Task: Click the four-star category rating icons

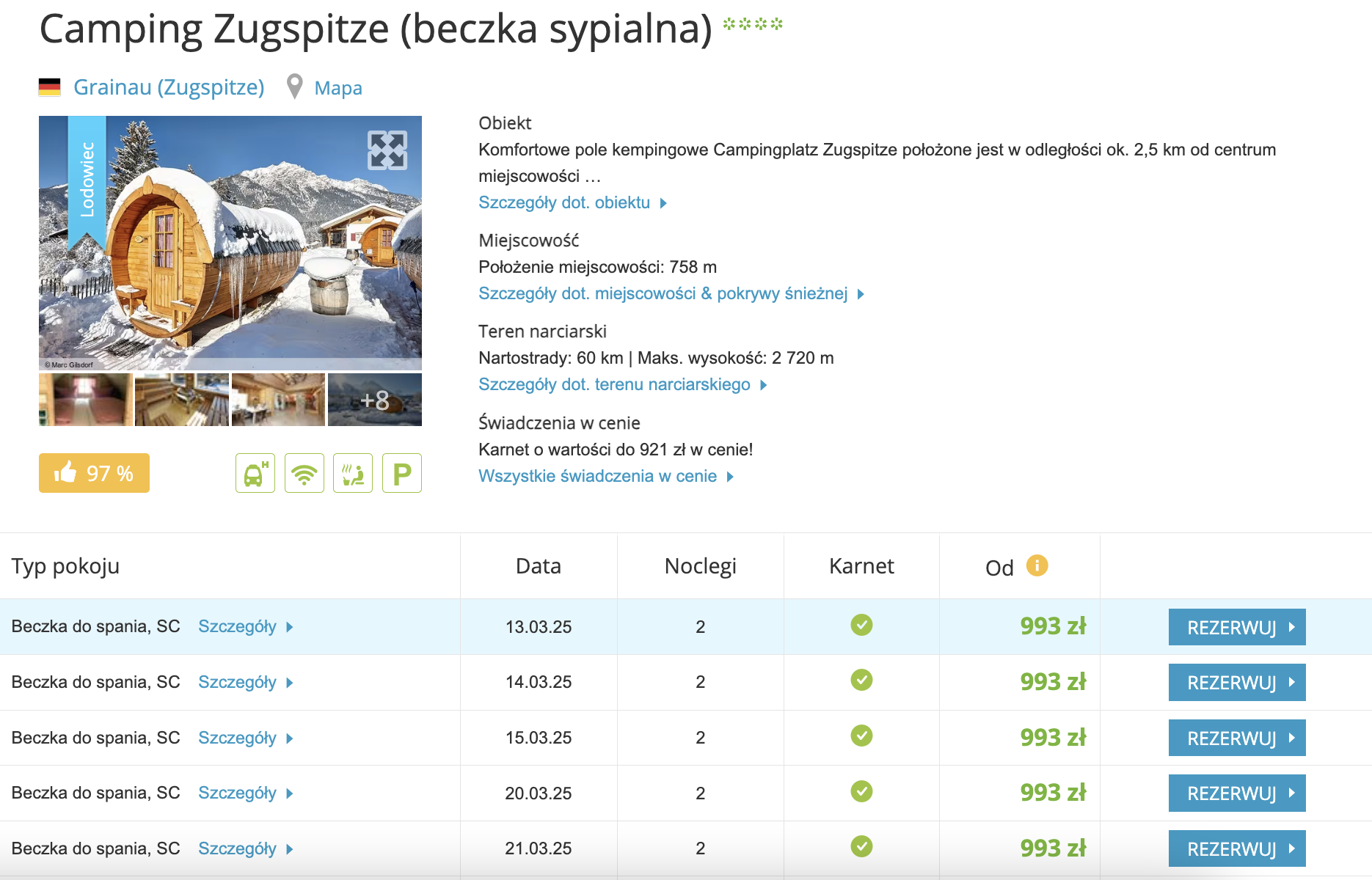Action: pyautogui.click(x=753, y=24)
